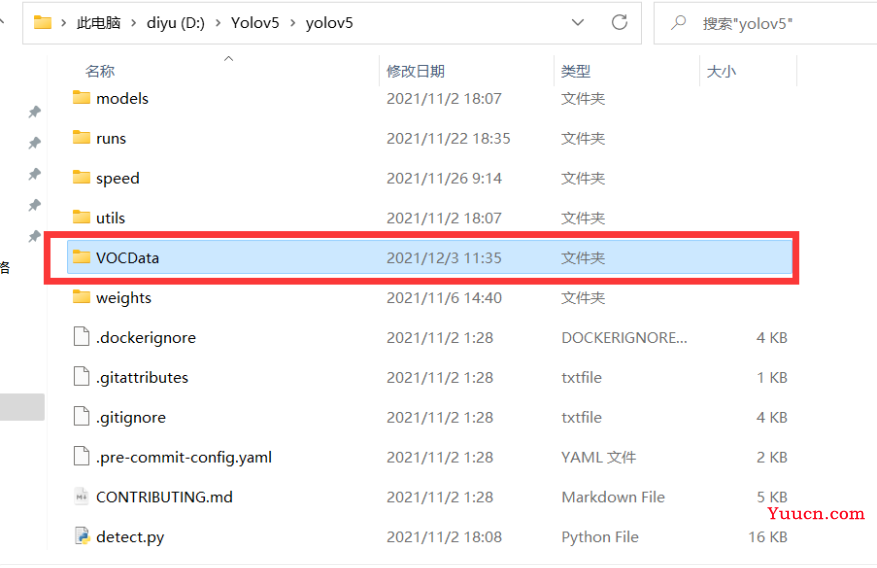Click Python File type of detect.py

(600, 537)
